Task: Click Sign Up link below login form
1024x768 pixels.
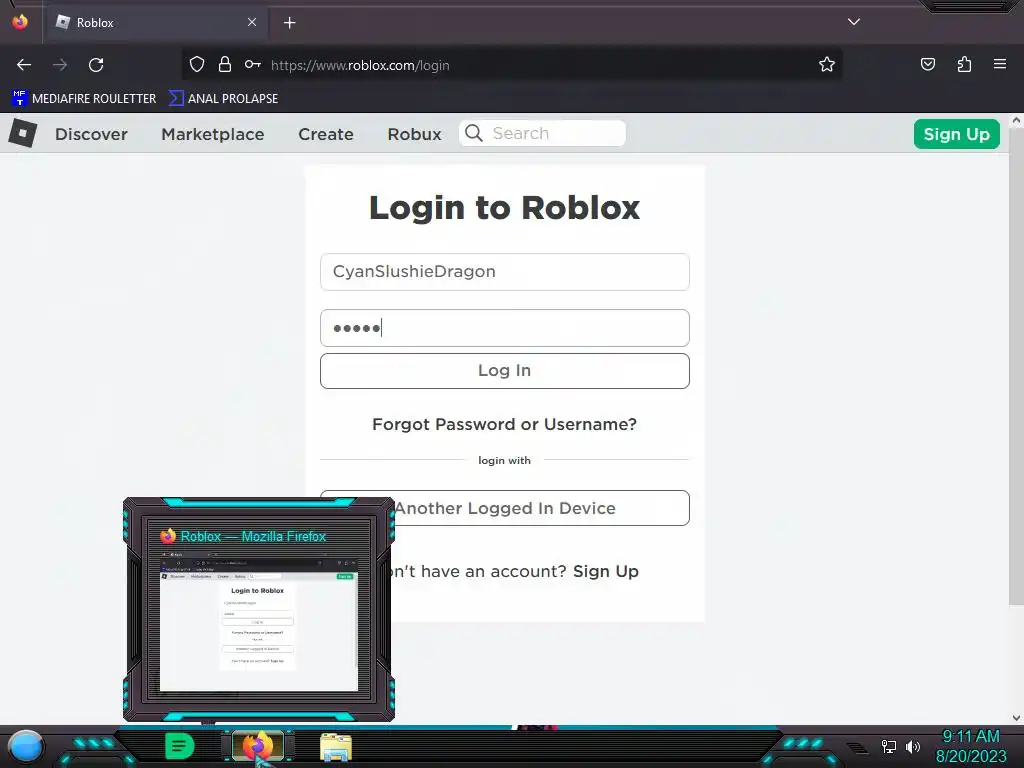Action: pyautogui.click(x=605, y=571)
